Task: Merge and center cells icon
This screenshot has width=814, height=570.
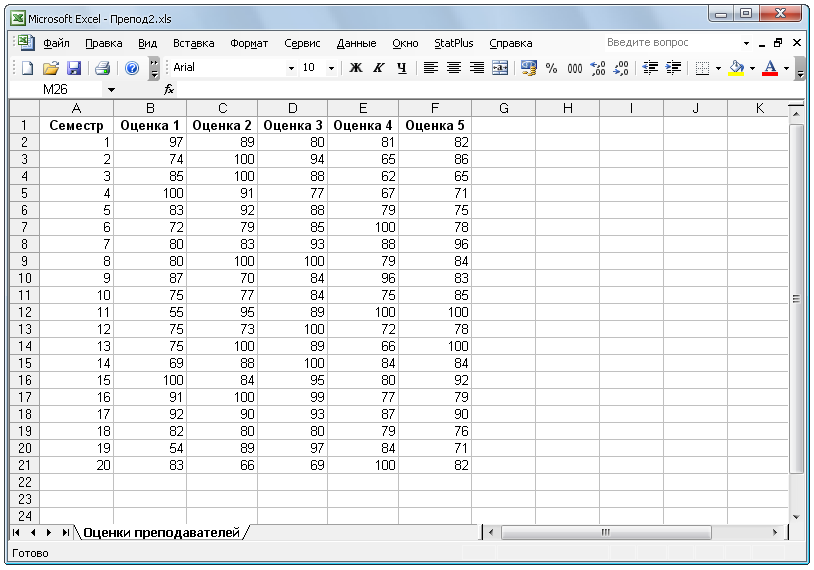Action: pyautogui.click(x=500, y=68)
